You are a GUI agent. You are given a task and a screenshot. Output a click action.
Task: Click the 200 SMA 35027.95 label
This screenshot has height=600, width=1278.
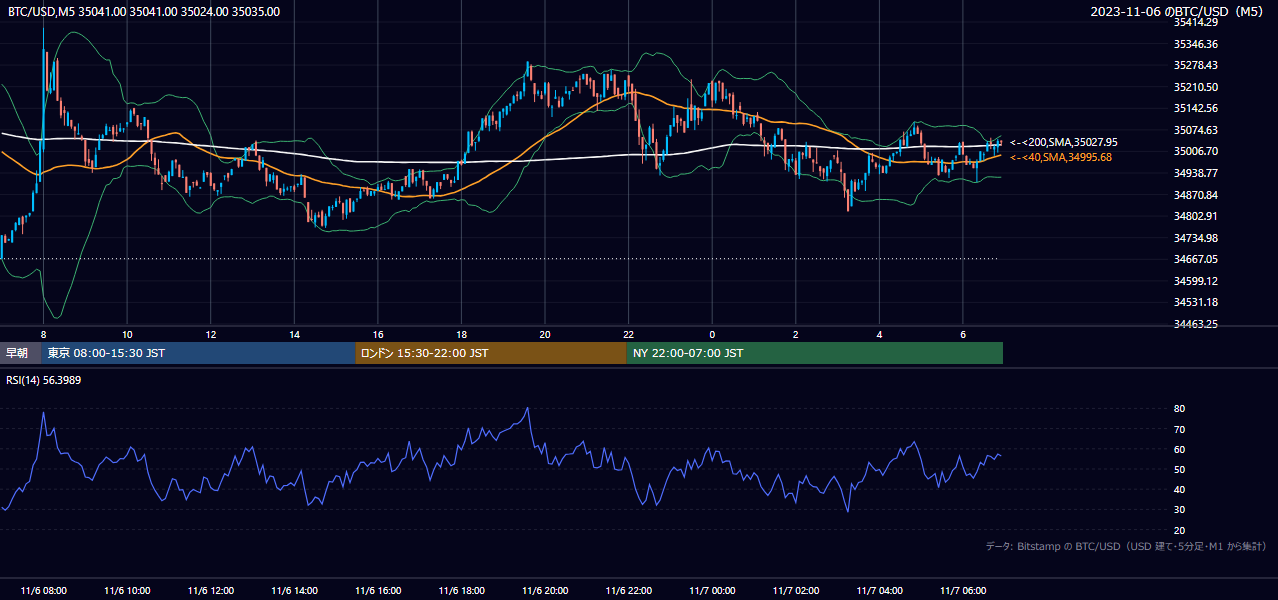1064,143
